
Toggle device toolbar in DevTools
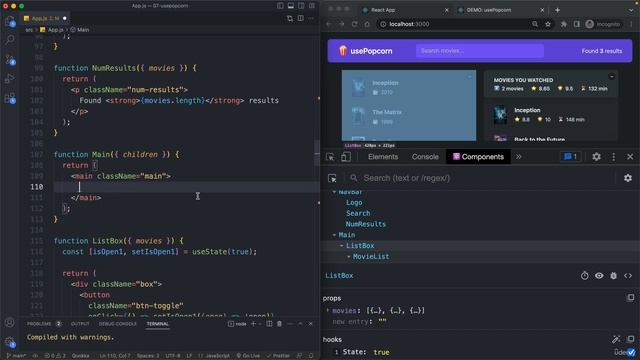346,157
